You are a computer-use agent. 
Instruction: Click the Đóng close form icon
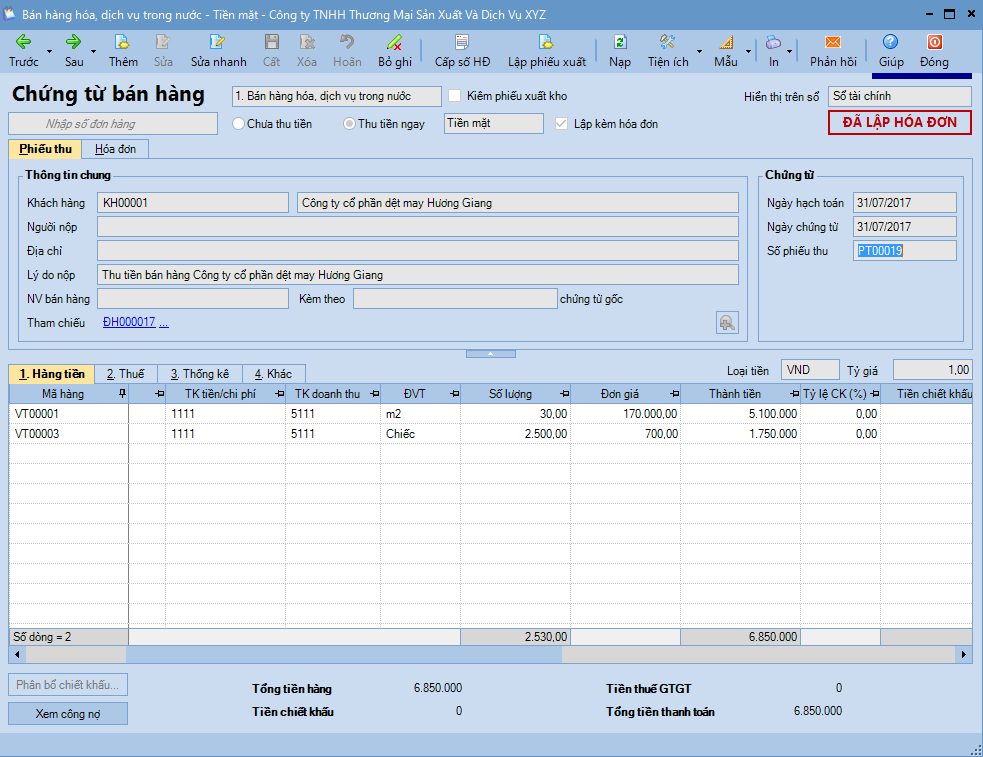tap(934, 42)
